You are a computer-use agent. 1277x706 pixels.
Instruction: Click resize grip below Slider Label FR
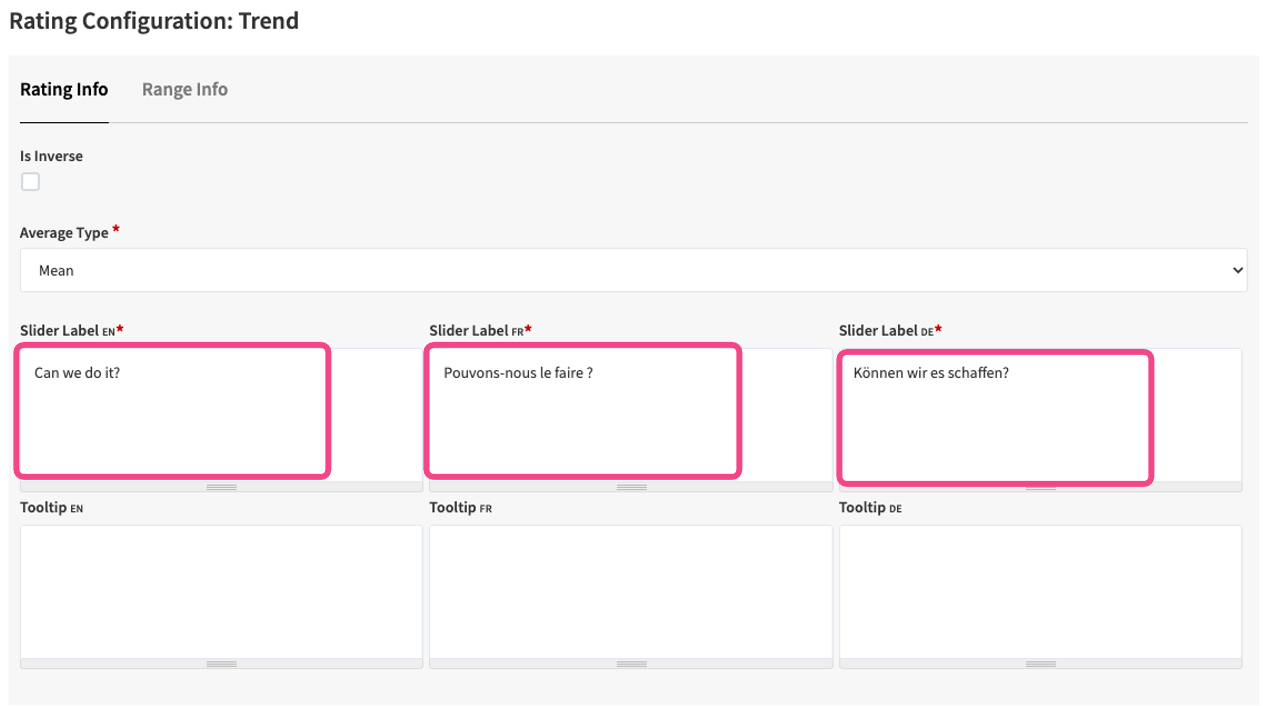[631, 487]
